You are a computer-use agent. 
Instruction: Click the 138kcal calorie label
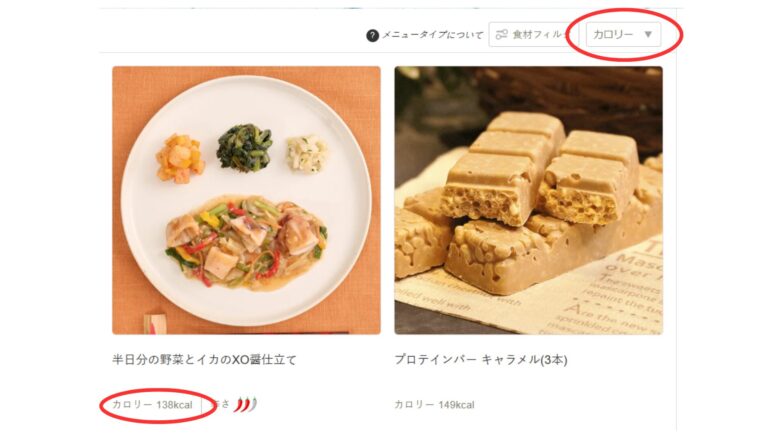(152, 405)
